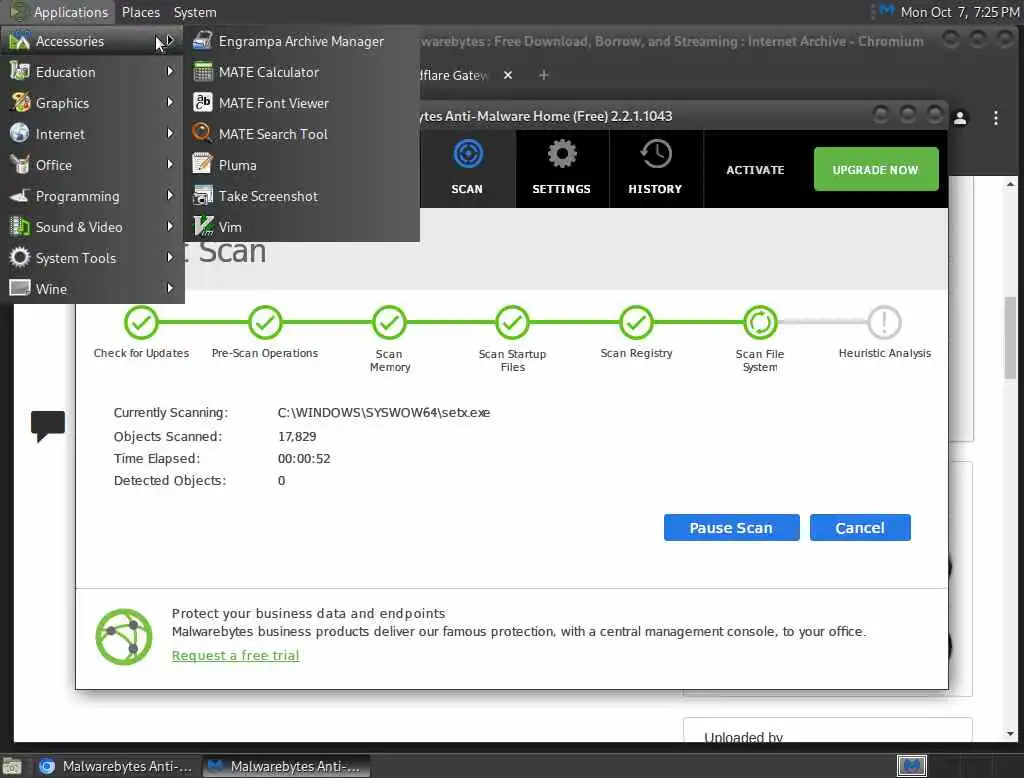Open Pluma text editor
The height and width of the screenshot is (778, 1024).
[x=300, y=165]
